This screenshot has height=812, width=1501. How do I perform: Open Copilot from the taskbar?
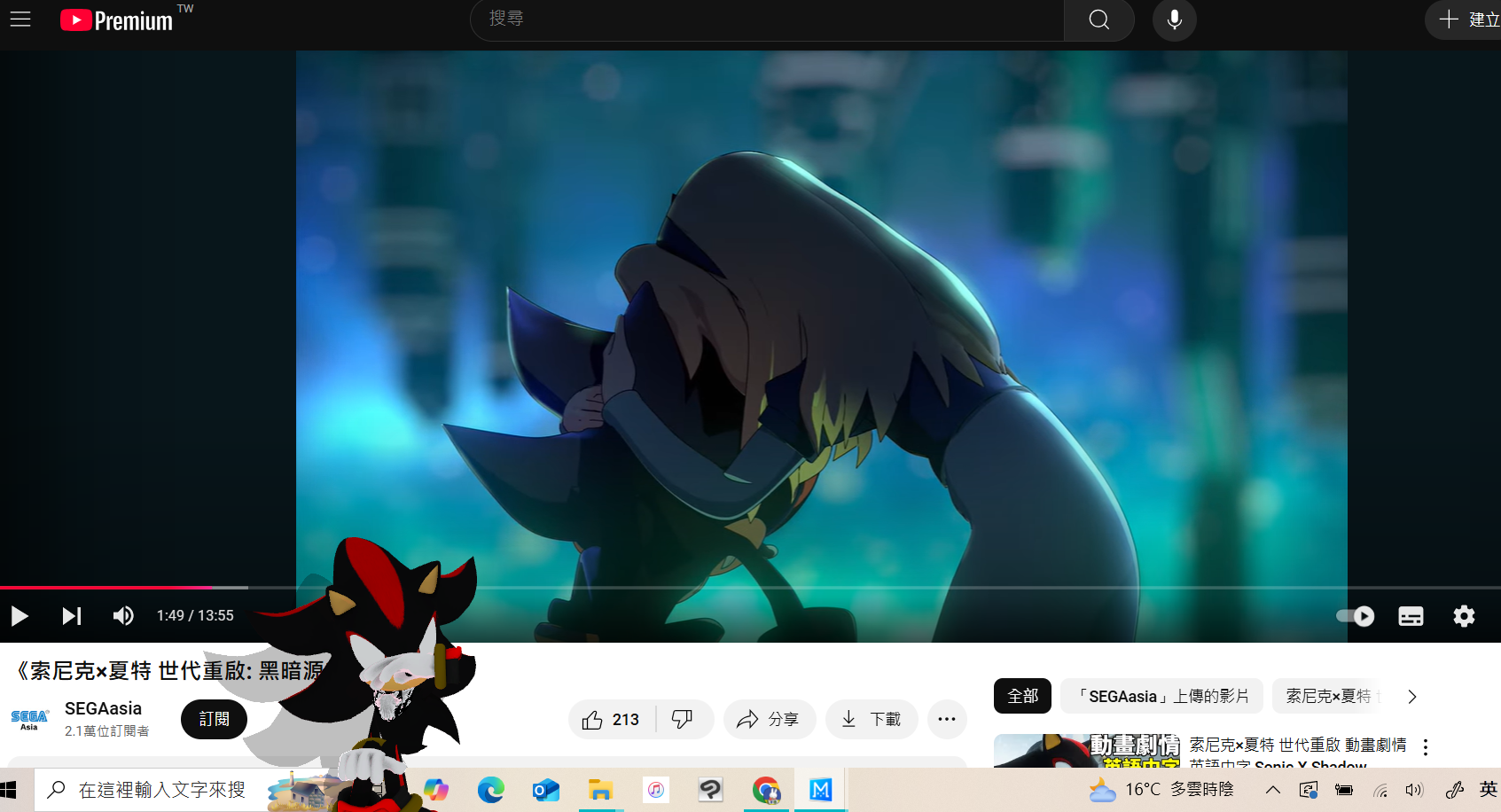click(436, 790)
